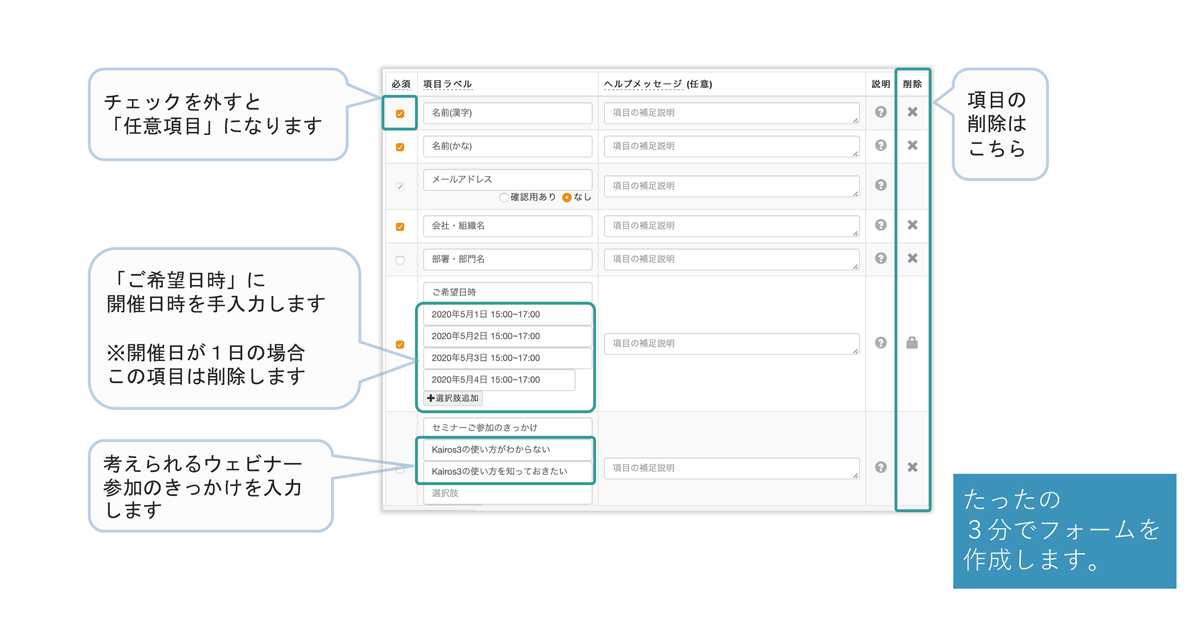
Task: Edit the 部署・部門名 label field
Action: click(507, 259)
